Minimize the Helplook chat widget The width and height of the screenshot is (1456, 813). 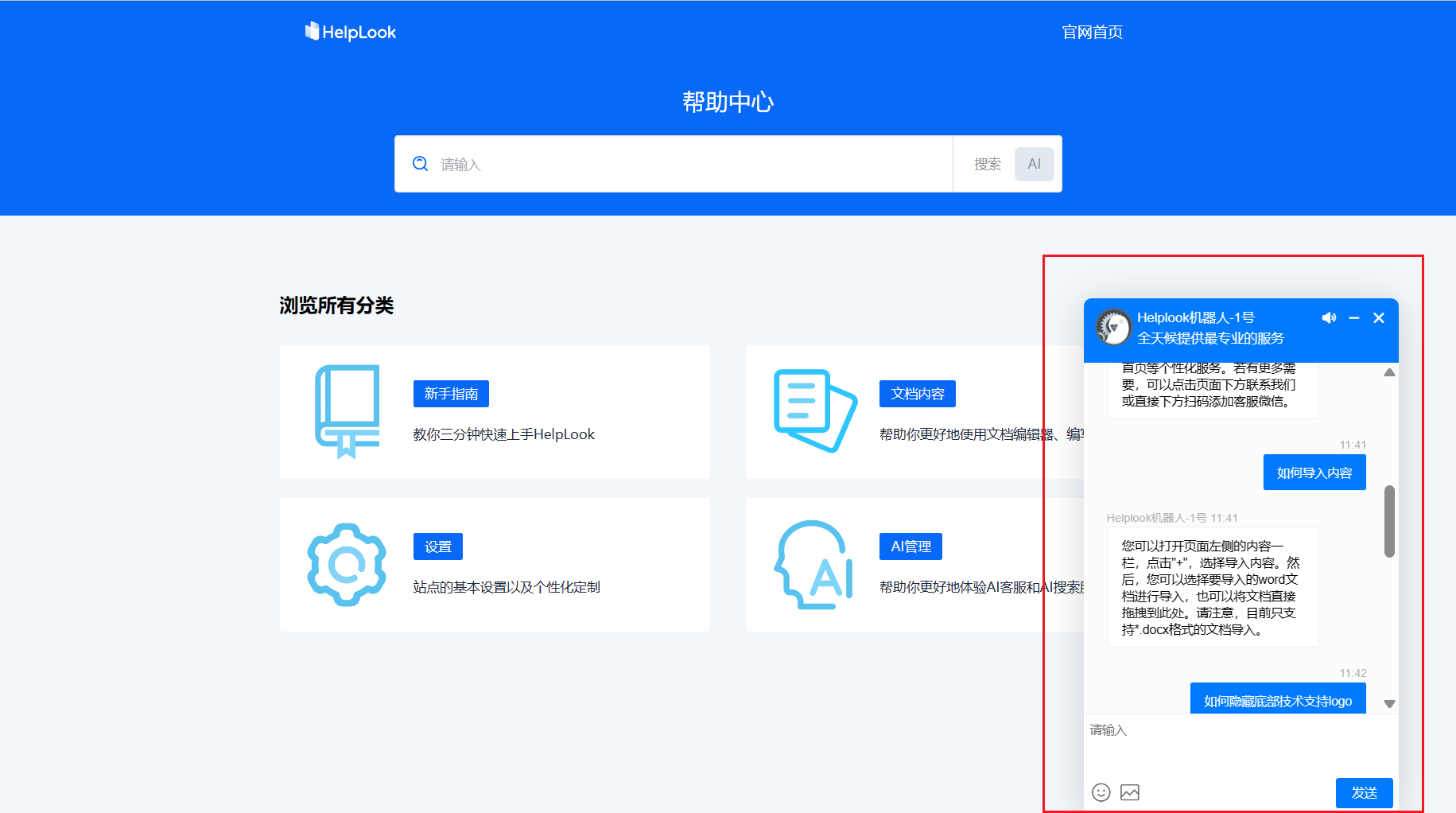pos(1354,318)
